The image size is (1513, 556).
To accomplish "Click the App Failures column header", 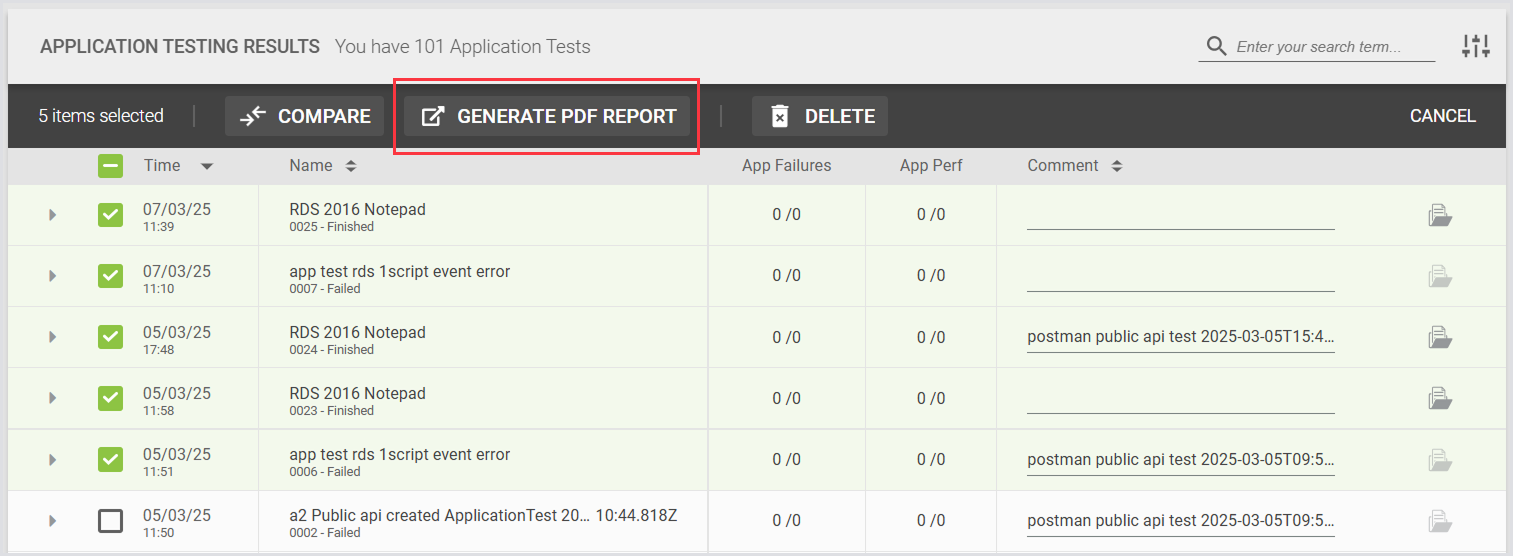I will (786, 166).
